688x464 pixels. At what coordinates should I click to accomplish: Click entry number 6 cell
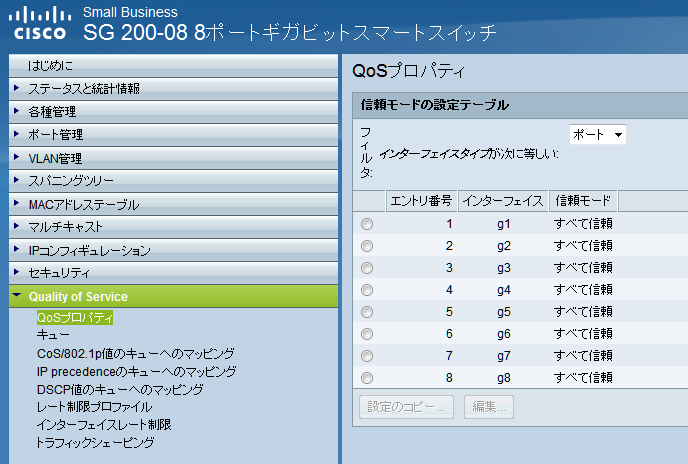[x=449, y=334]
